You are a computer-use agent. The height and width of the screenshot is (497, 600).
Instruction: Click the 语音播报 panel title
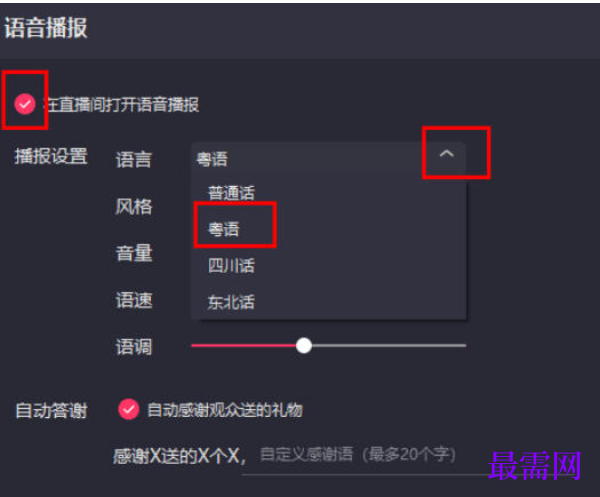click(x=46, y=28)
